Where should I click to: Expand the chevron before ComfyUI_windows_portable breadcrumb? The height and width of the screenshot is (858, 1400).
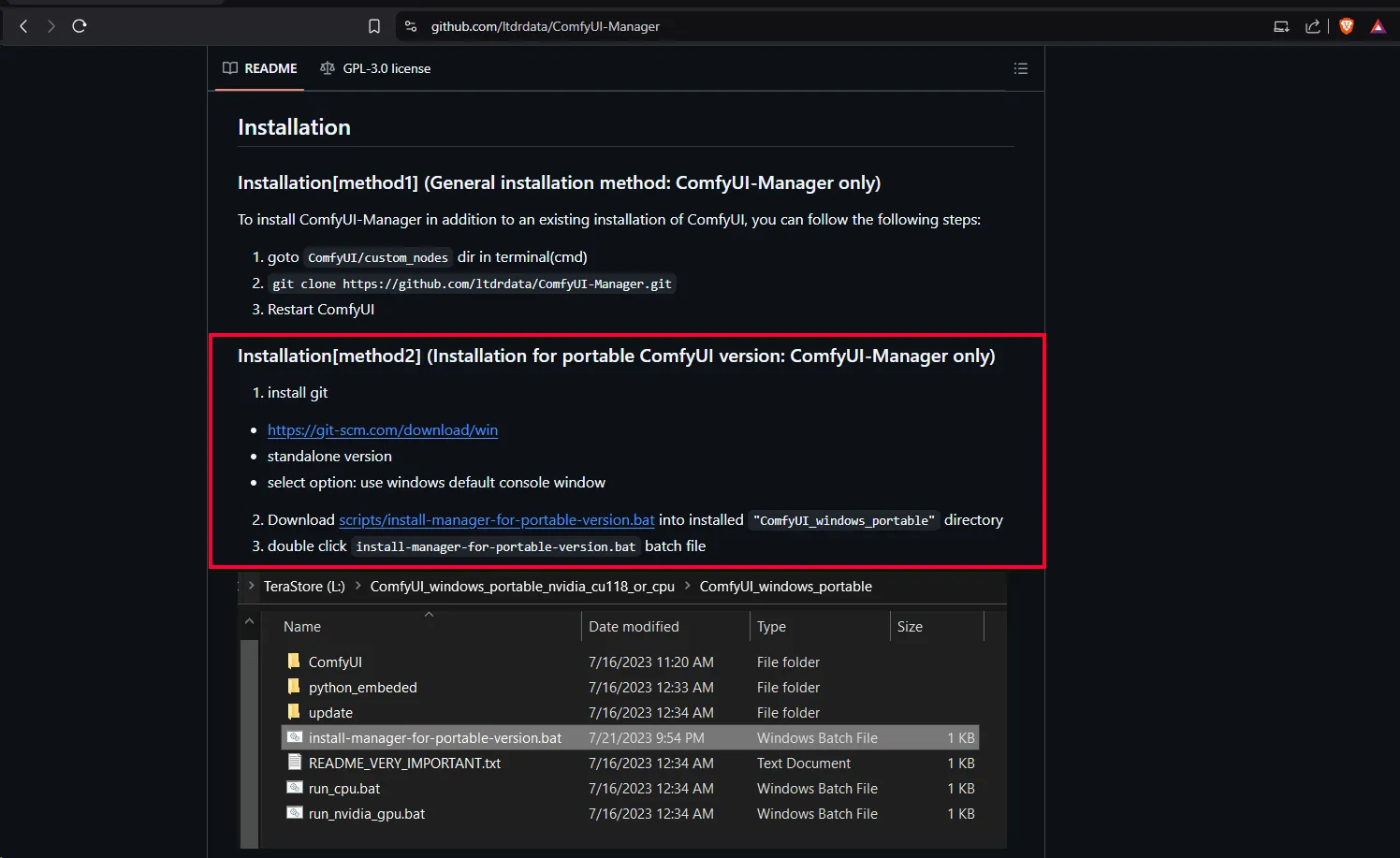[x=688, y=586]
